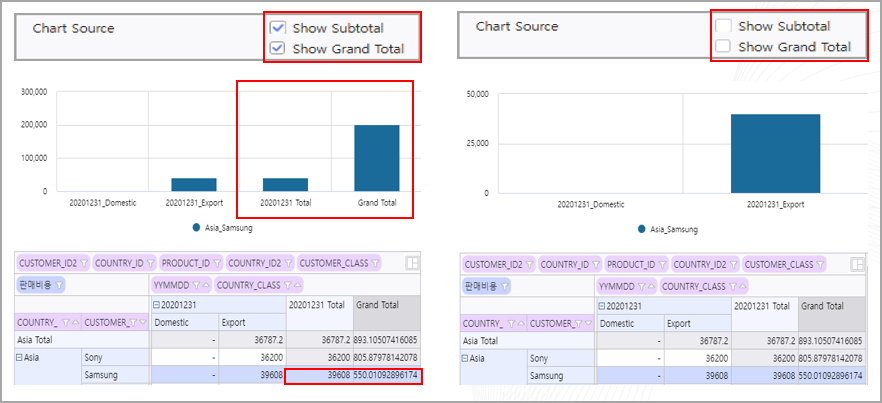This screenshot has height=403, width=882.
Task: Open CUSTOMER_CLASS filter icon in right pivot grid
Action: point(820,264)
